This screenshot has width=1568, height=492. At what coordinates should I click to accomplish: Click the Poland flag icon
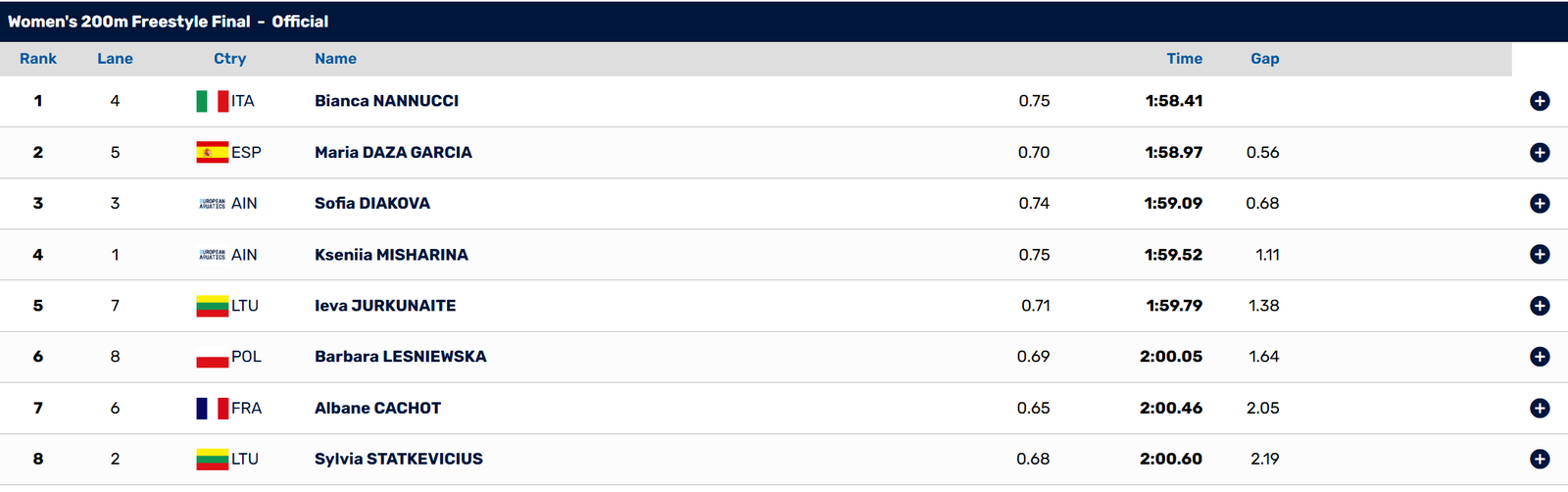click(213, 357)
